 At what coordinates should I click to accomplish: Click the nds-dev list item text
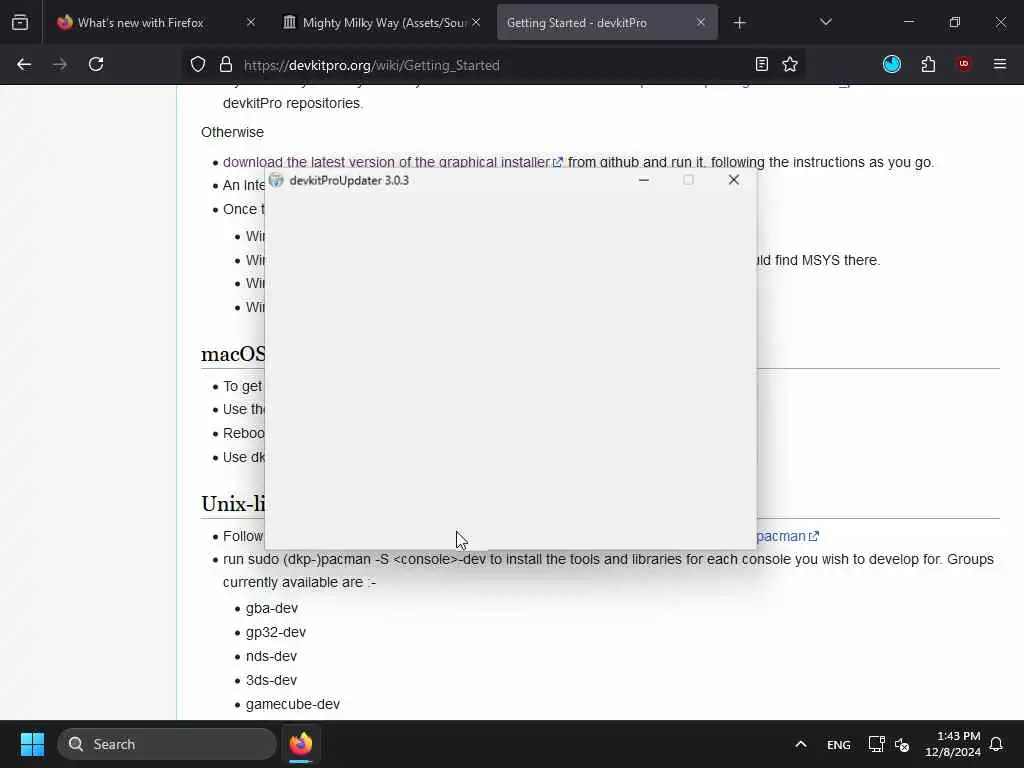(271, 656)
